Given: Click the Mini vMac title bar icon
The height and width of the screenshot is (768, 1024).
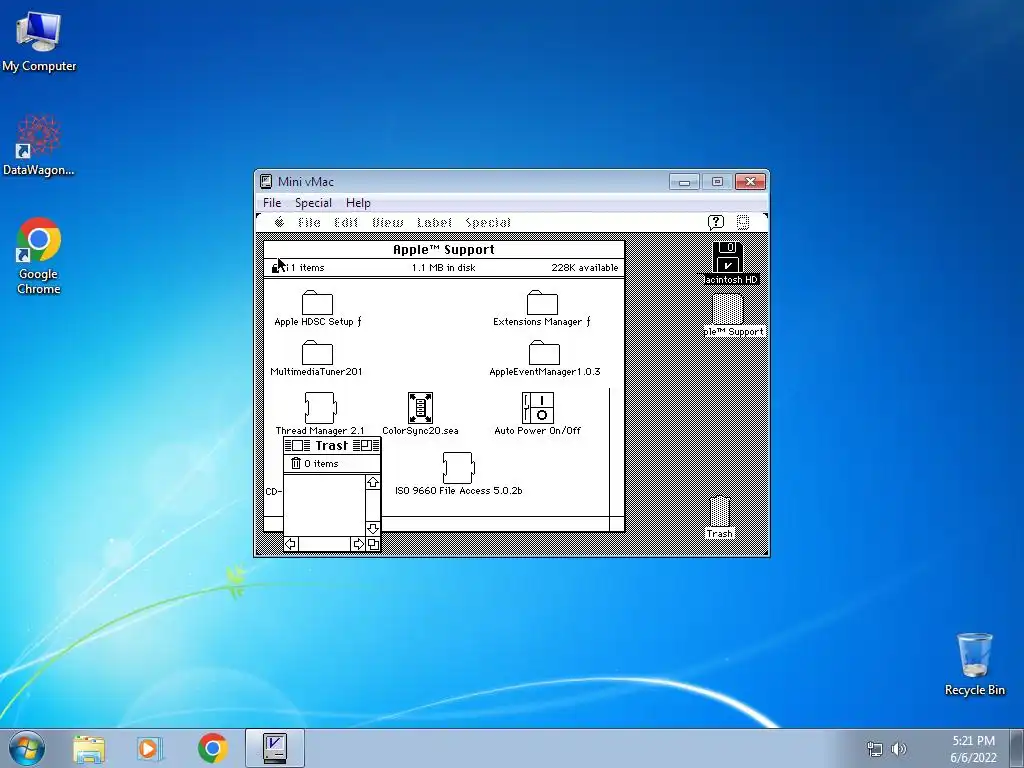Looking at the screenshot, I should pyautogui.click(x=266, y=182).
